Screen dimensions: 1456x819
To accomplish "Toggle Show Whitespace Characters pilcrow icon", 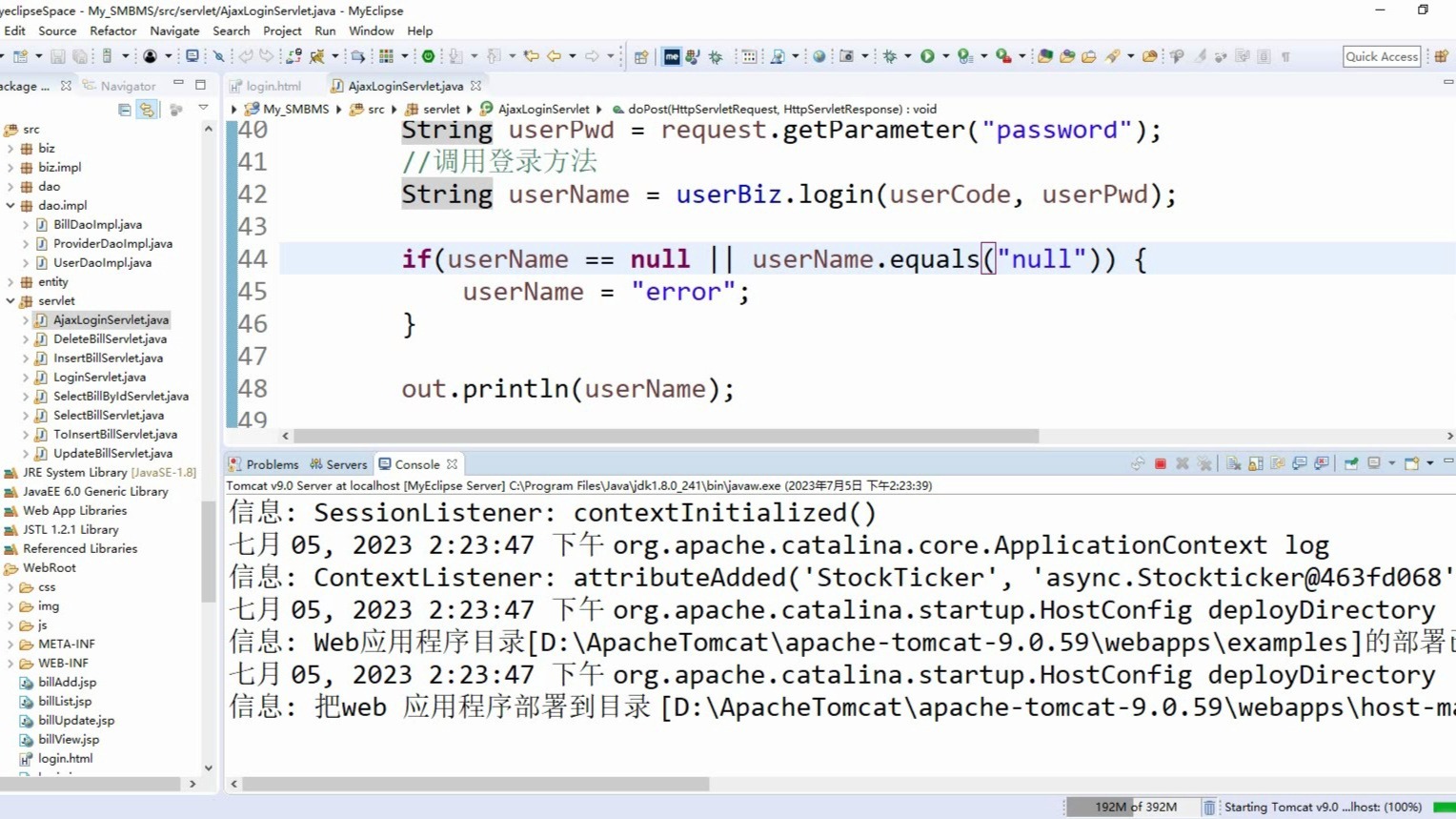I will click(x=1285, y=57).
